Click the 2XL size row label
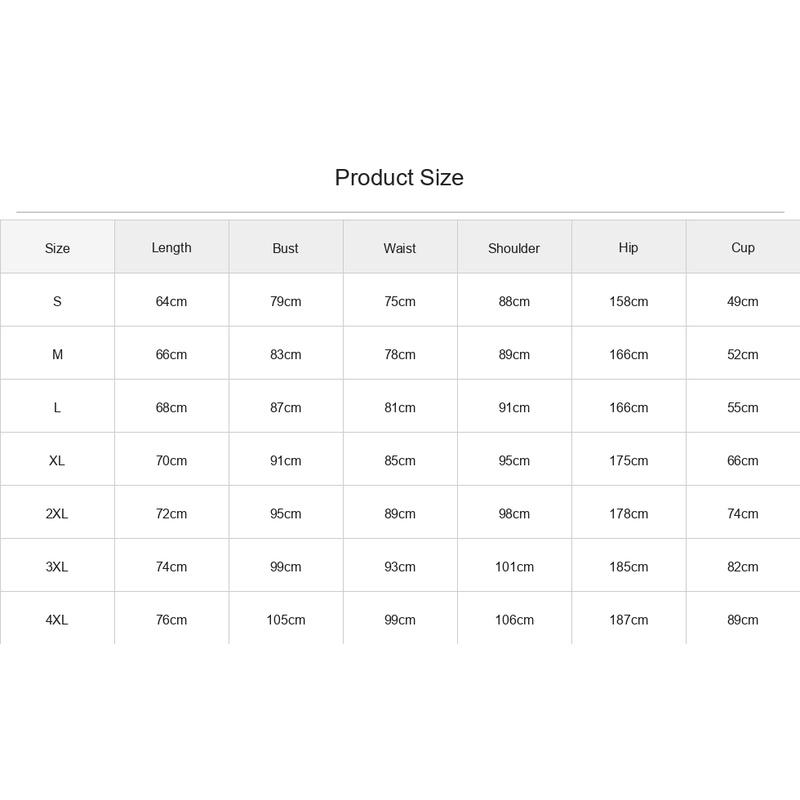The width and height of the screenshot is (800, 800). (x=57, y=513)
